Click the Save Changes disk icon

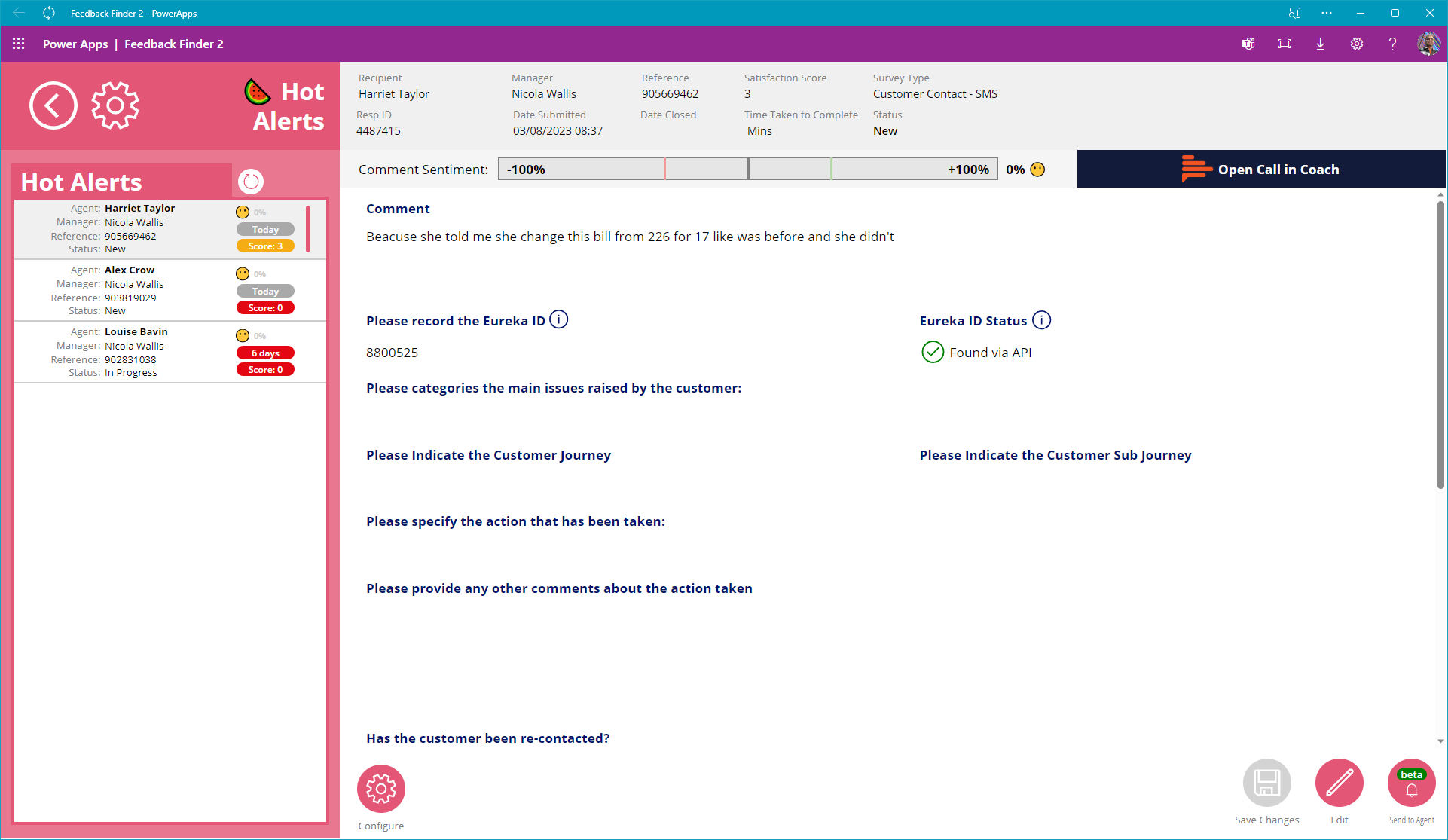[1266, 783]
